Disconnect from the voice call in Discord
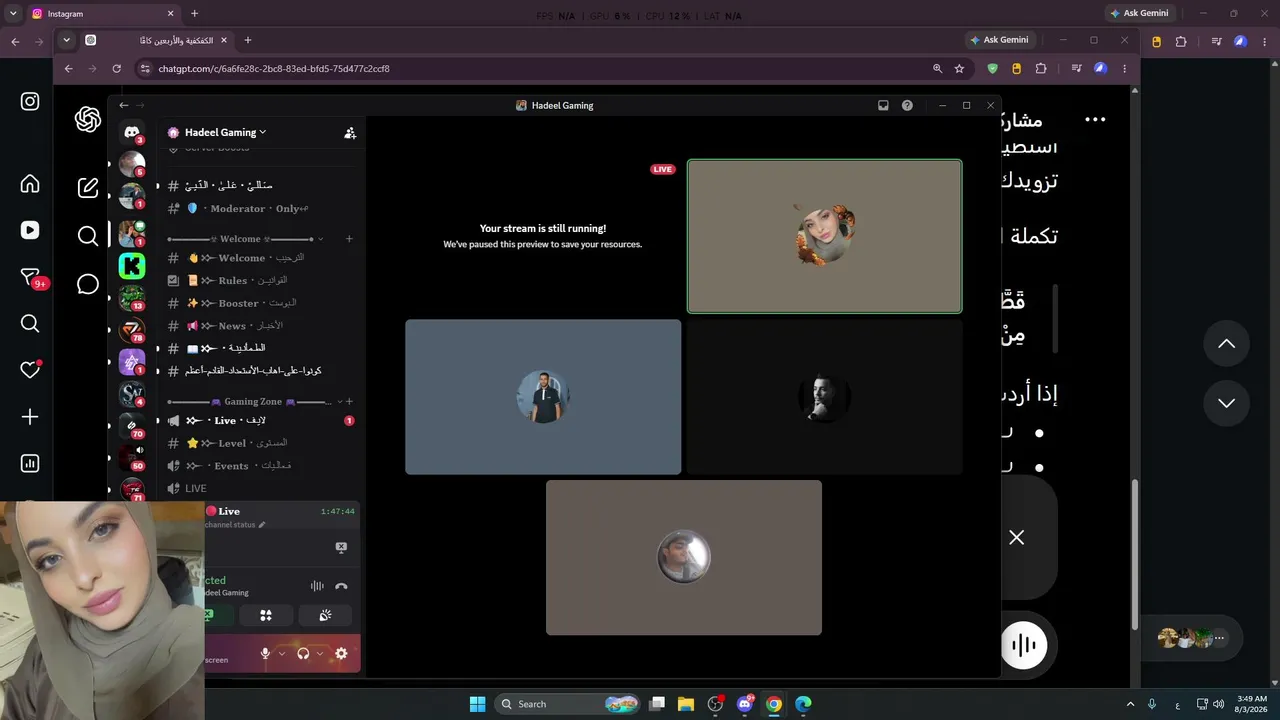The width and height of the screenshot is (1280, 720). pos(341,587)
